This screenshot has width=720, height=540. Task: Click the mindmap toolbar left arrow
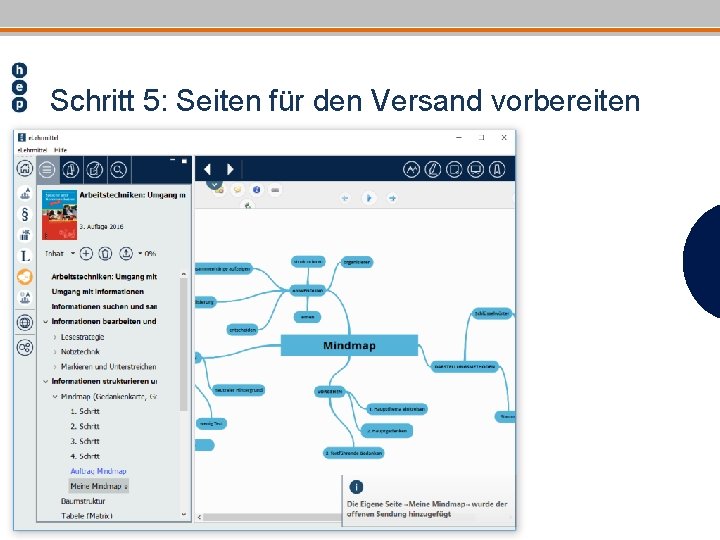345,198
